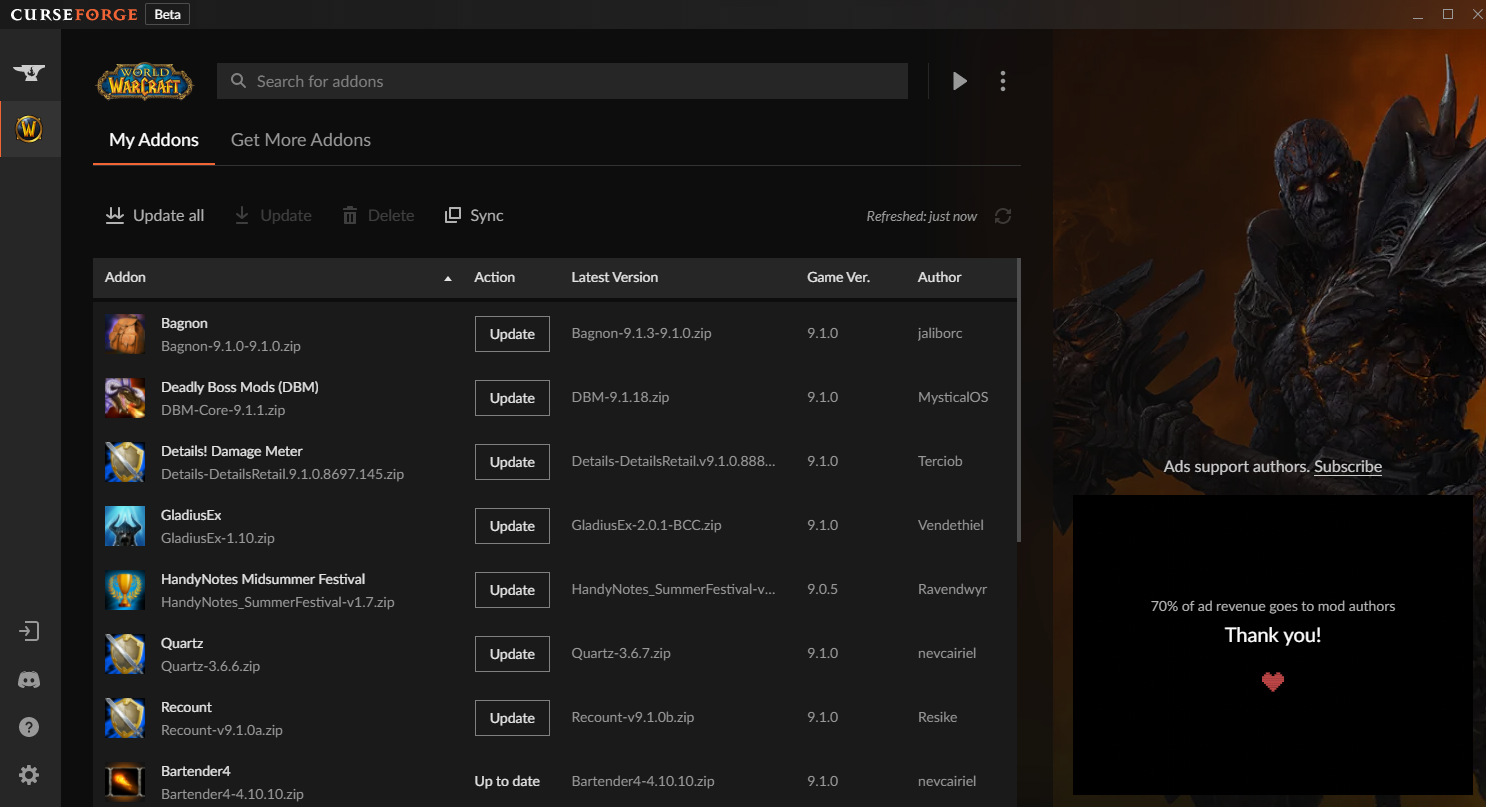The image size is (1486, 807).
Task: Click author name Resike
Action: [938, 717]
